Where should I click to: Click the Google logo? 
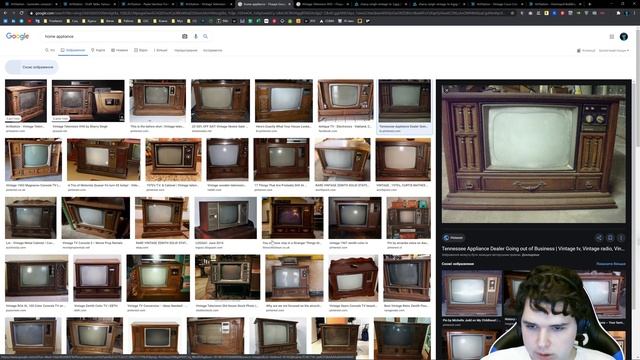pos(18,36)
